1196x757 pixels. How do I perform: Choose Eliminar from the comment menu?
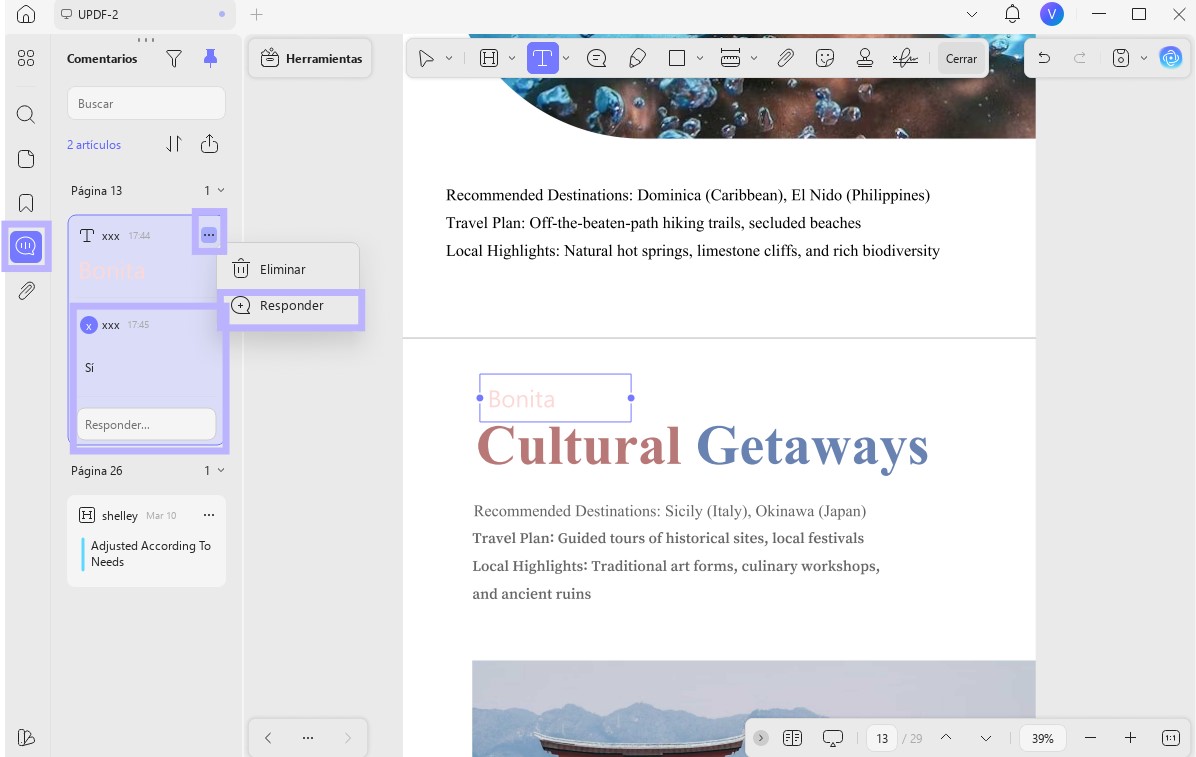282,269
